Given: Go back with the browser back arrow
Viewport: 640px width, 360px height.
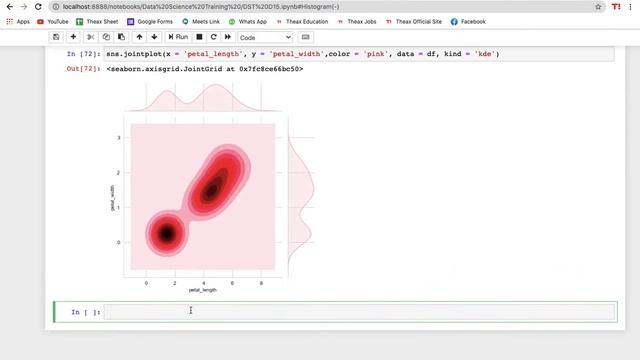Looking at the screenshot, I should tap(10, 7).
